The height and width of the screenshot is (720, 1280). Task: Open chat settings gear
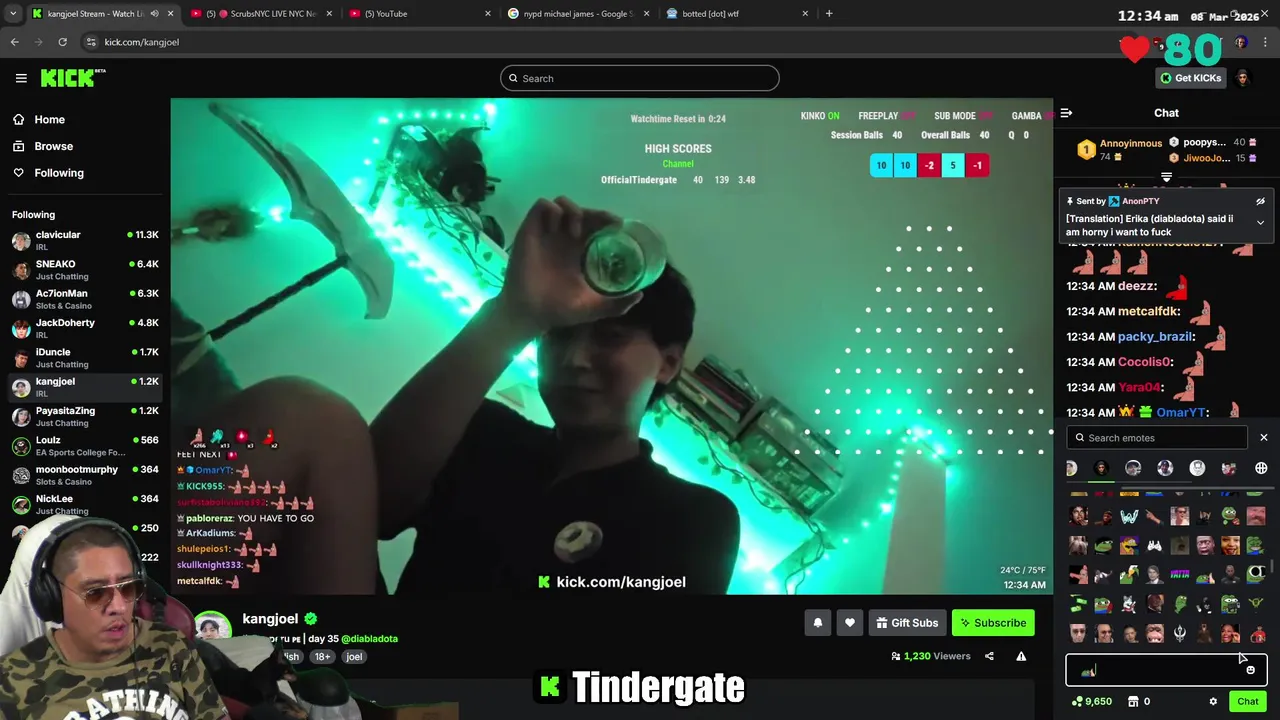click(1213, 701)
